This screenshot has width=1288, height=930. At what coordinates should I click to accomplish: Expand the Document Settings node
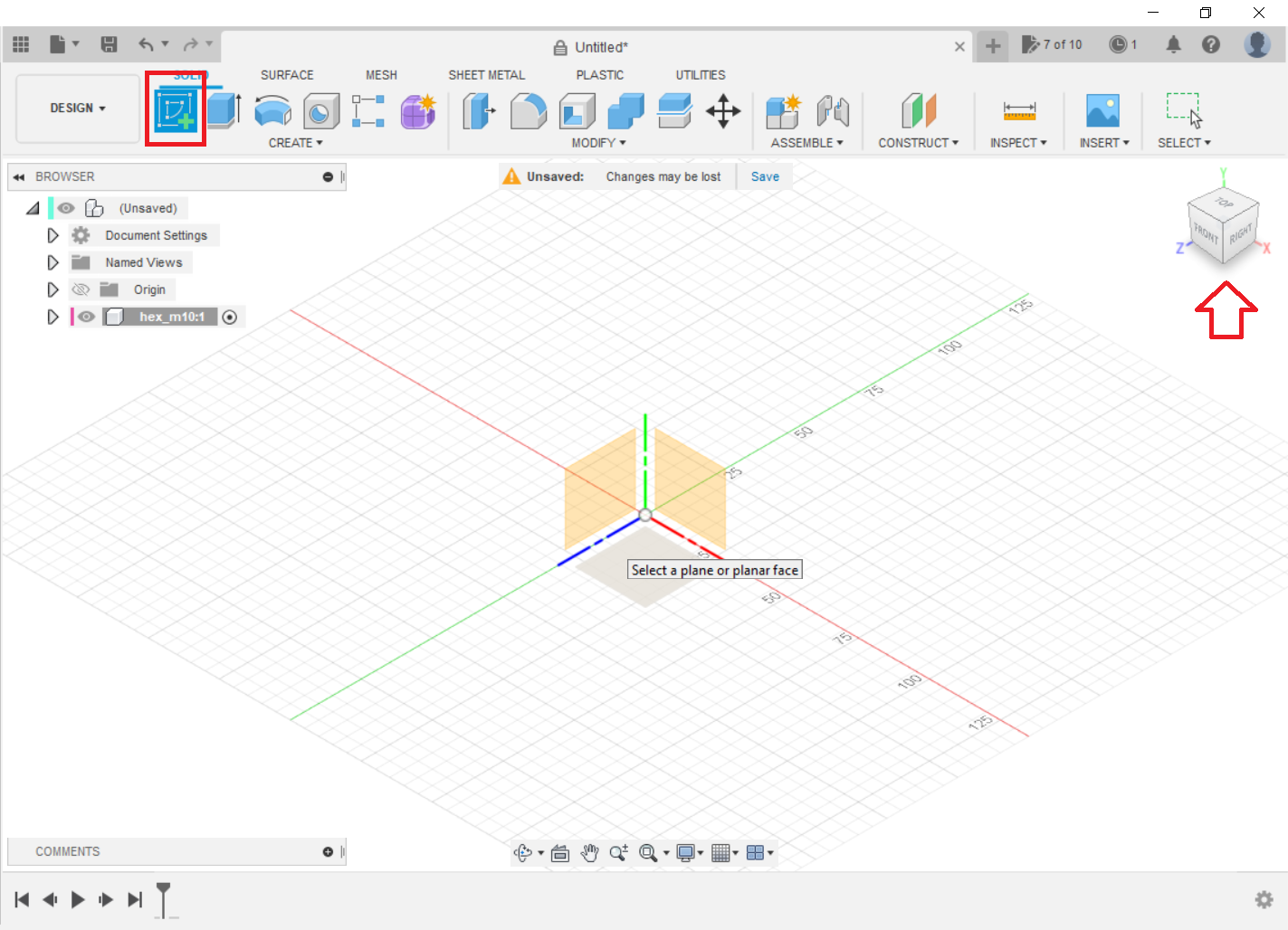[52, 235]
